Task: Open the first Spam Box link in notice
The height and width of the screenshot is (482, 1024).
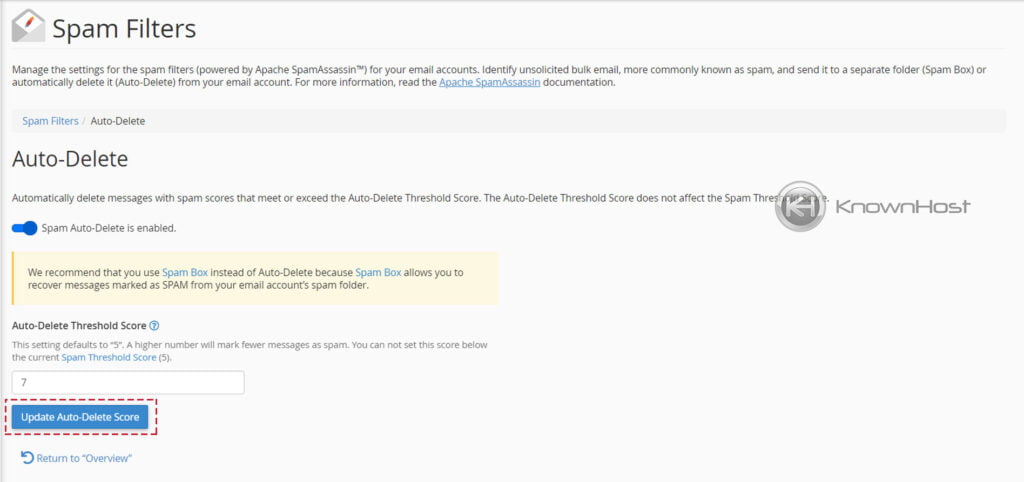Action: point(185,272)
